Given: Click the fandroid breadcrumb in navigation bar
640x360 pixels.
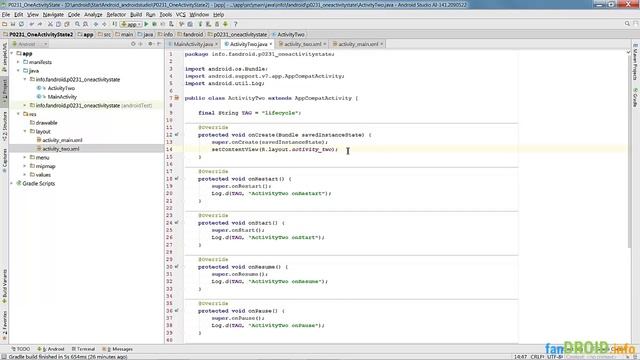Looking at the screenshot, I should (190, 35).
